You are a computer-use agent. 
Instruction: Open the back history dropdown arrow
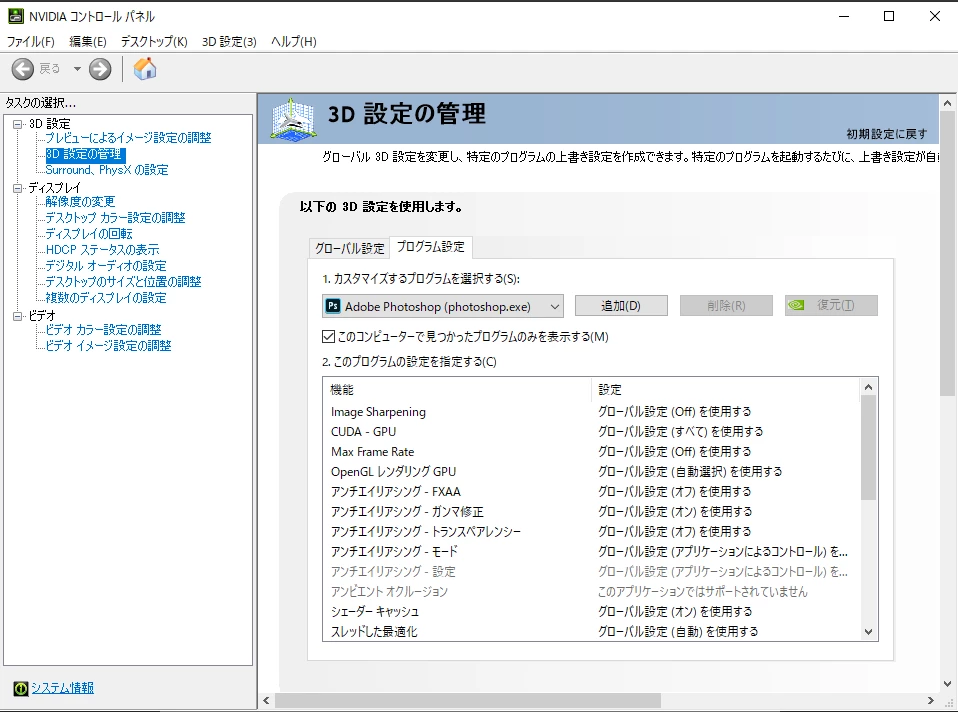click(77, 69)
